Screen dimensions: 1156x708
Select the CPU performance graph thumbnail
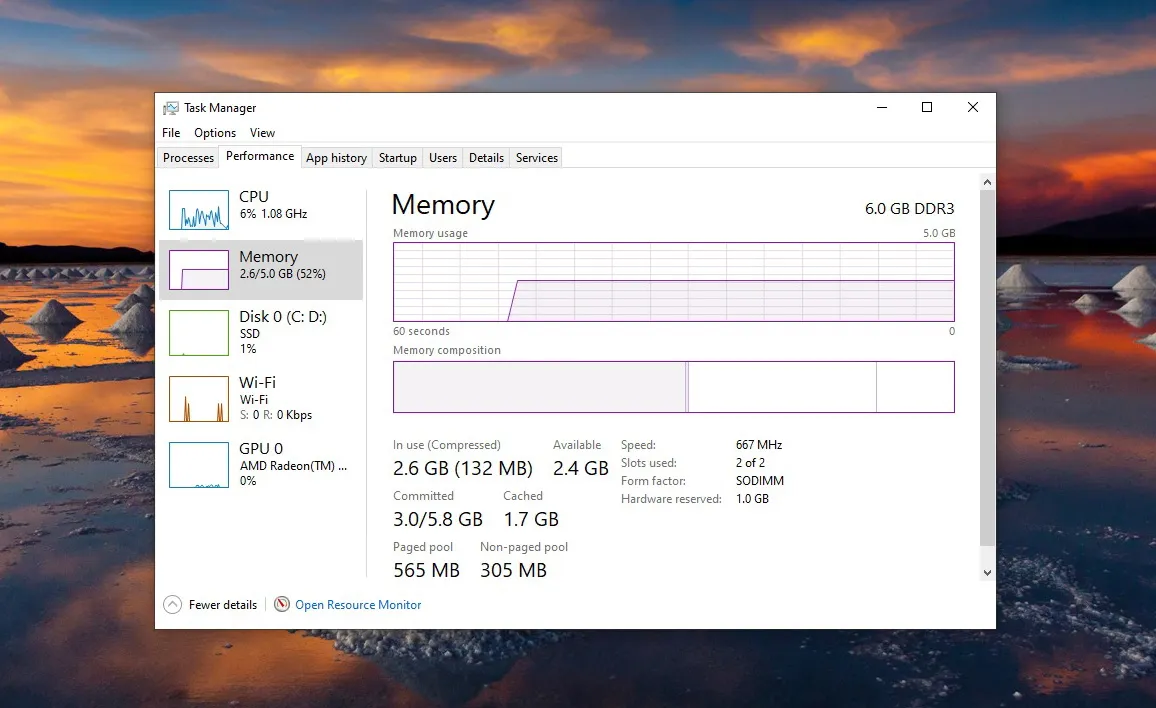click(x=199, y=210)
